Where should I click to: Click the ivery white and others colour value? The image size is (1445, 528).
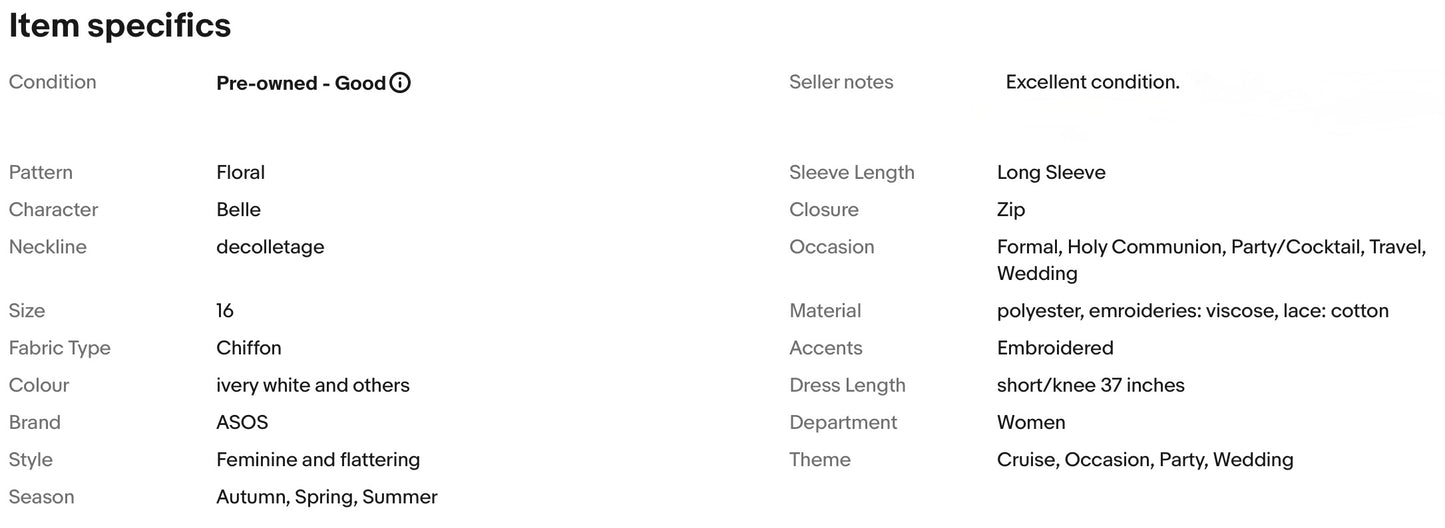(x=313, y=385)
